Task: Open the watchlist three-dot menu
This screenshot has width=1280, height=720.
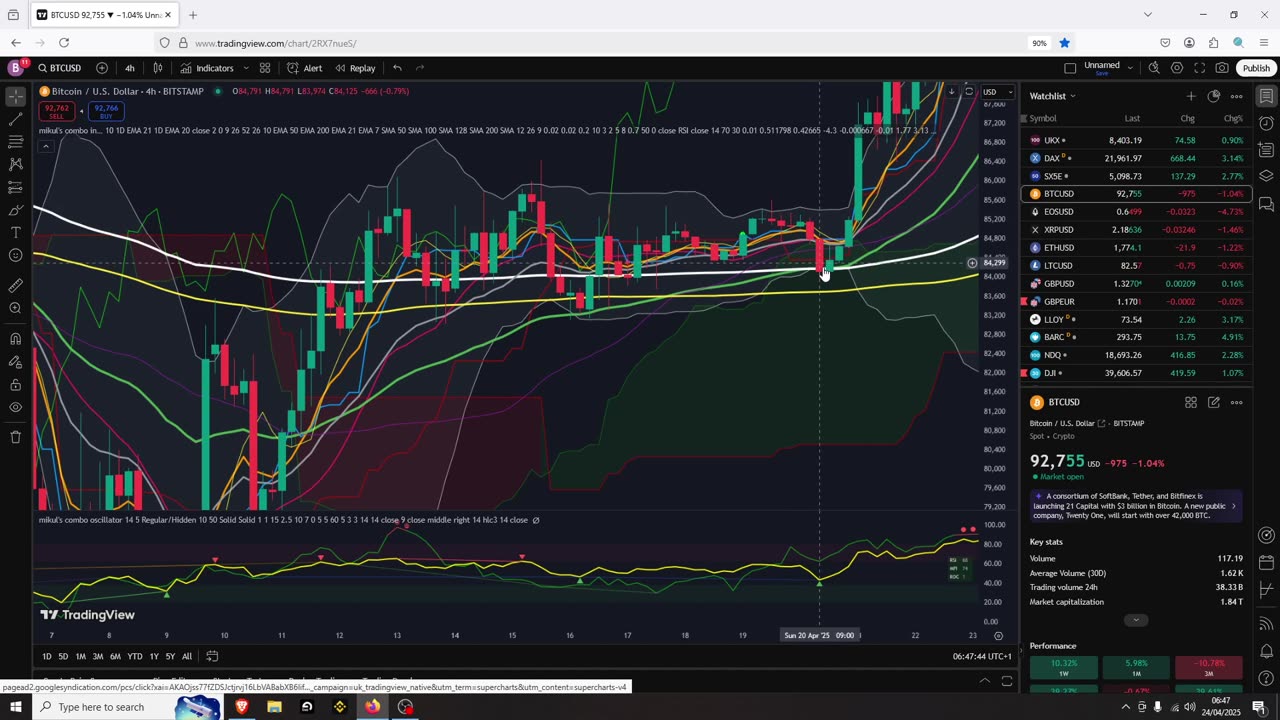Action: pyautogui.click(x=1237, y=96)
